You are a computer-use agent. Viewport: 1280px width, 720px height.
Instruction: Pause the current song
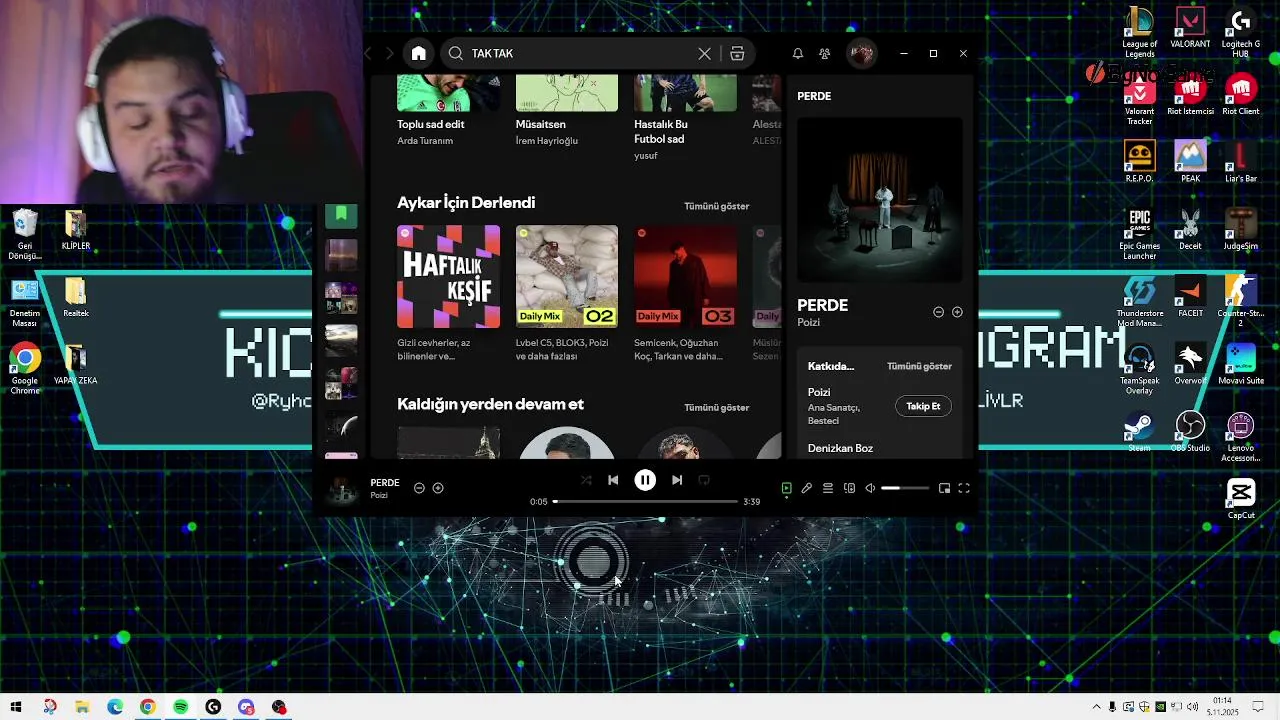[x=645, y=480]
